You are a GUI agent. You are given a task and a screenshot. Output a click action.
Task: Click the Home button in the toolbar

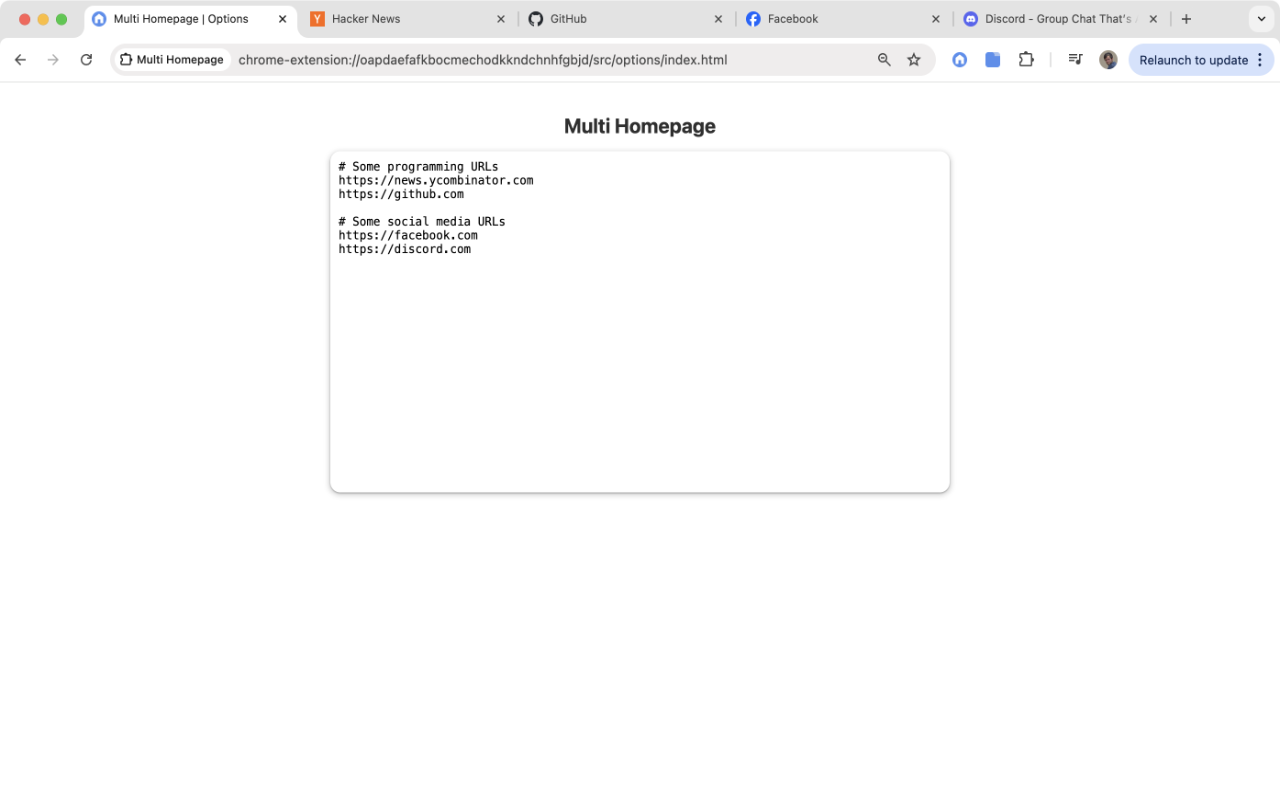[x=959, y=59]
